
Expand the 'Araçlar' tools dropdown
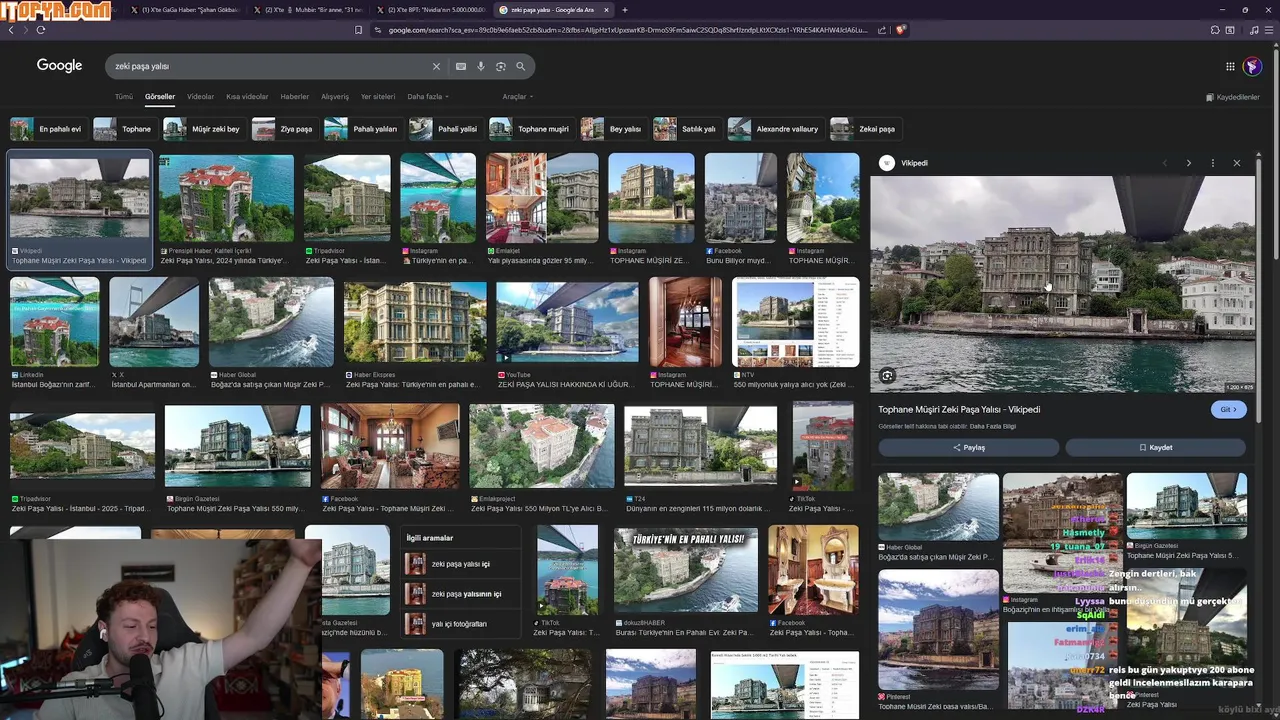click(518, 97)
